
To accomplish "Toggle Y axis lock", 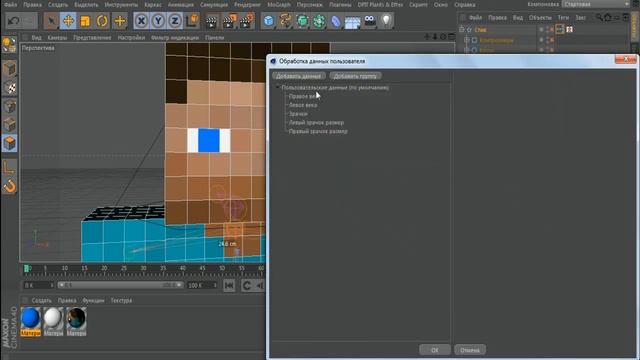I will [158, 21].
